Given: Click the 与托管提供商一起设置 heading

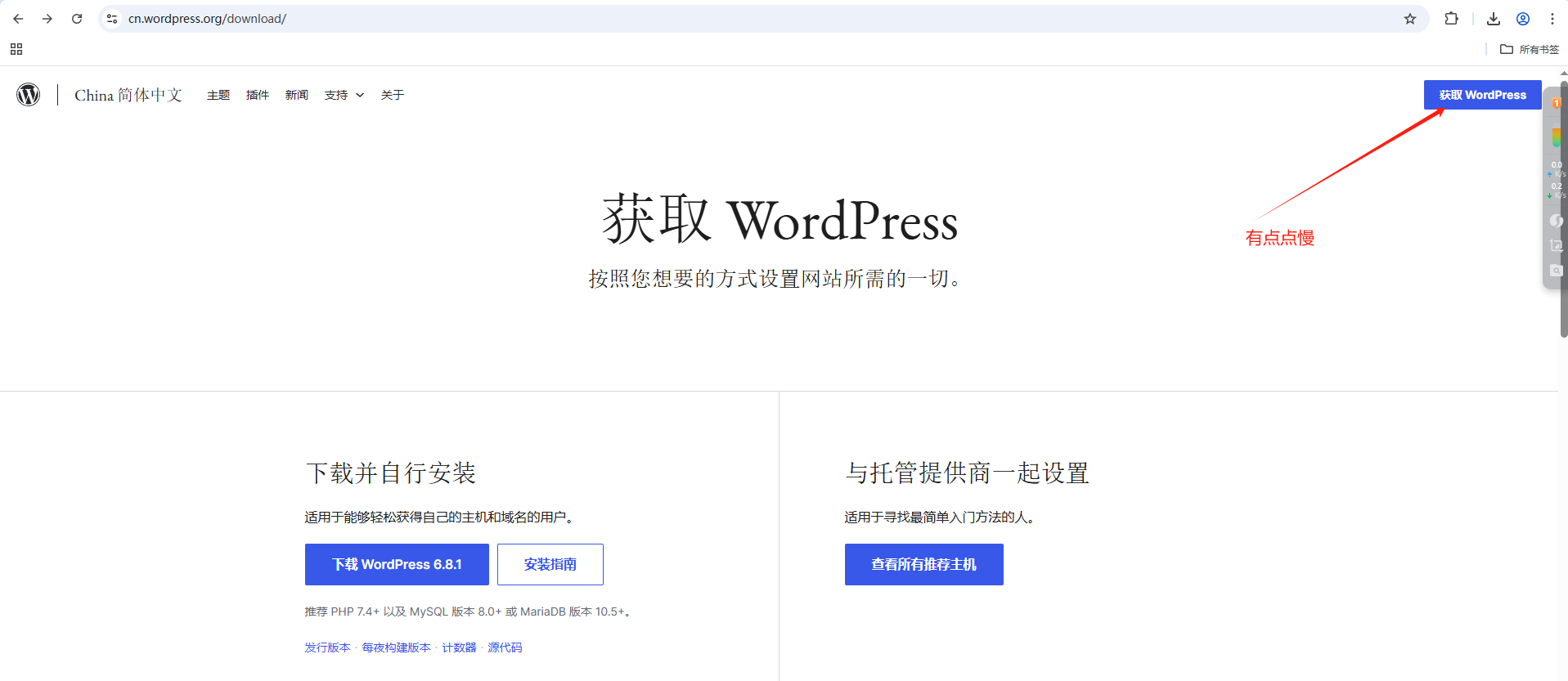Looking at the screenshot, I should tap(967, 473).
